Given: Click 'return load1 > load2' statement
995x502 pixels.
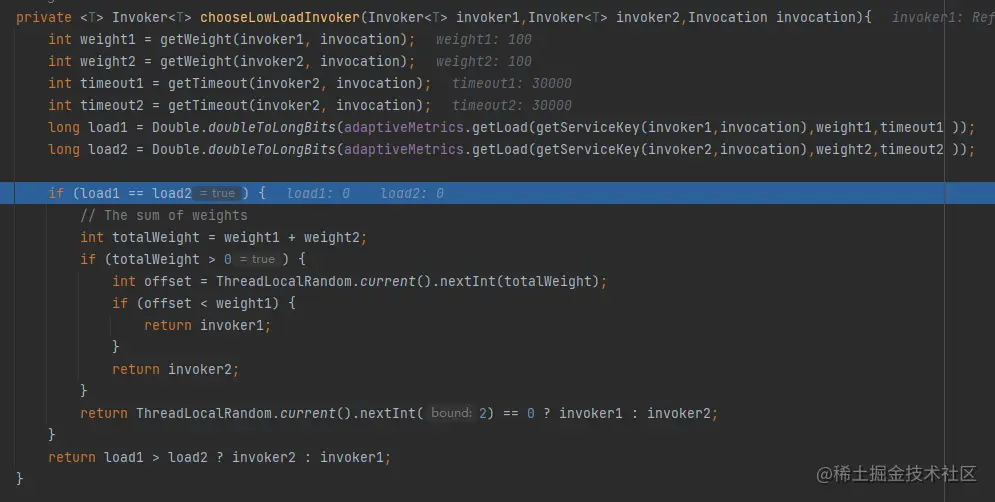Looking at the screenshot, I should click(128, 457).
